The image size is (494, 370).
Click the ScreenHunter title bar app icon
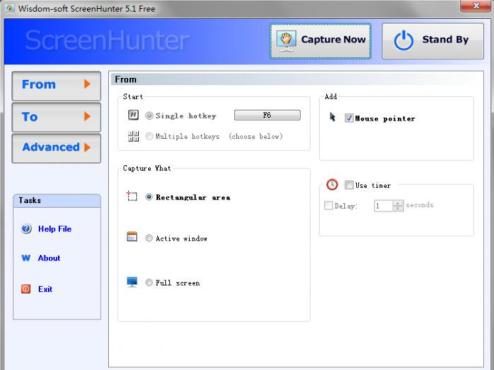pyautogui.click(x=10, y=8)
